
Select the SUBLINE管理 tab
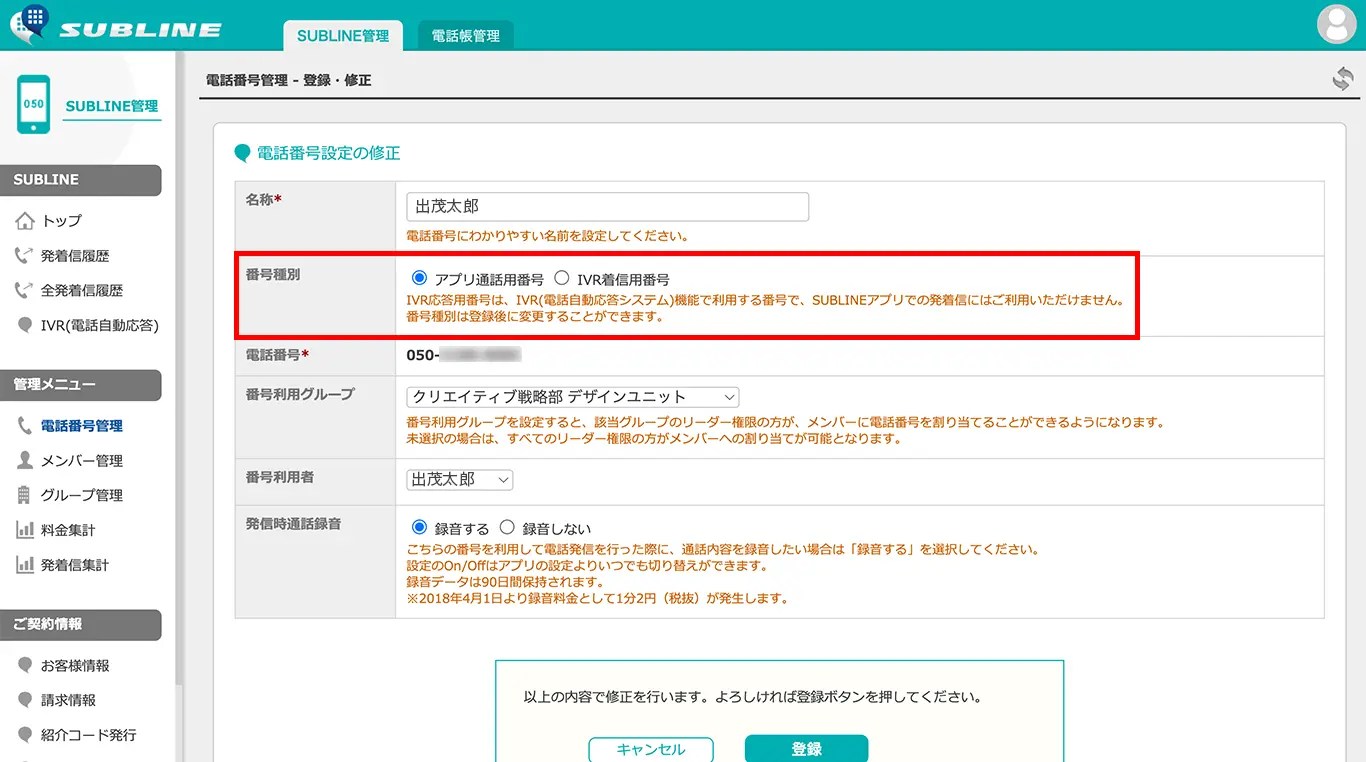tap(342, 34)
